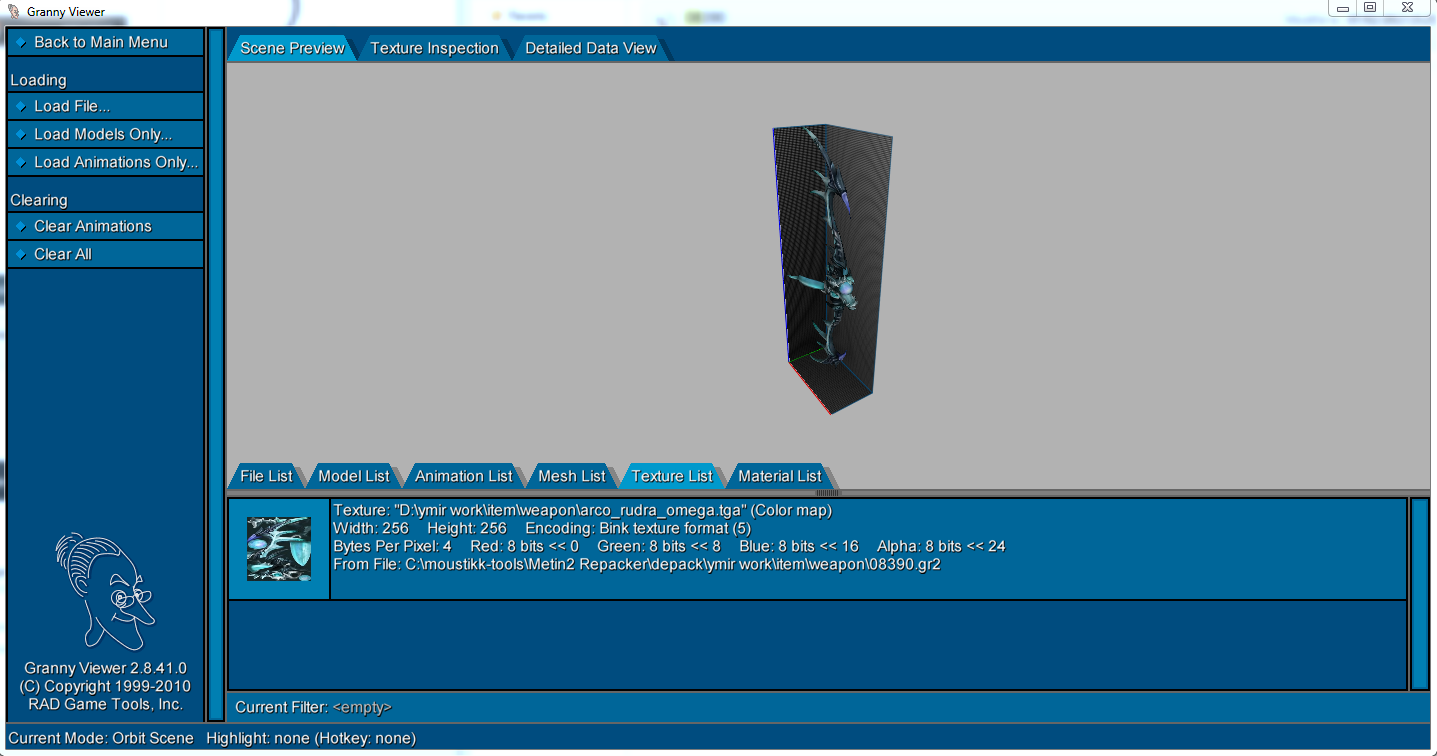Show the Animation List tab
The width and height of the screenshot is (1437, 756).
click(x=464, y=476)
